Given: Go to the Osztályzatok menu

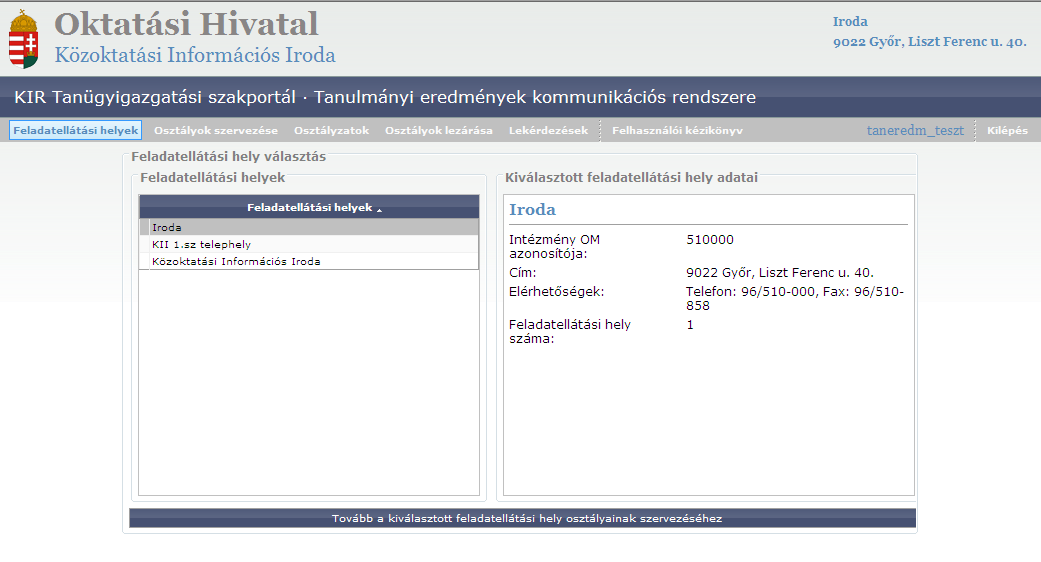Looking at the screenshot, I should coord(331,130).
